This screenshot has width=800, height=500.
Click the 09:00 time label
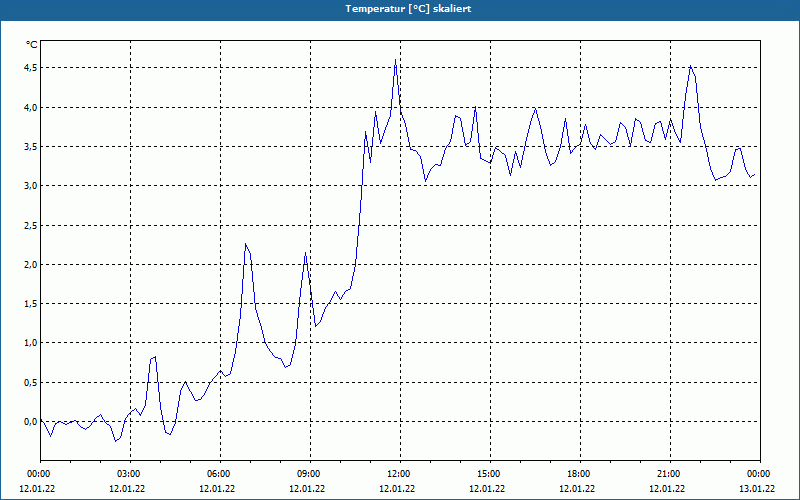click(309, 474)
